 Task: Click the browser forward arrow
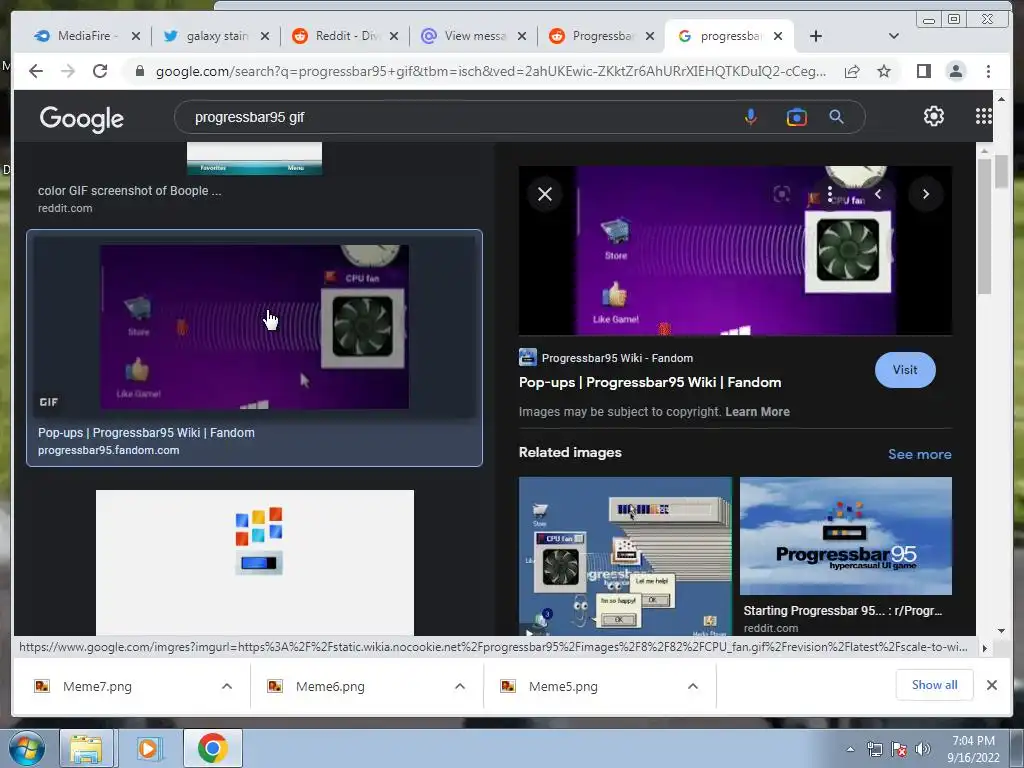pyautogui.click(x=68, y=71)
